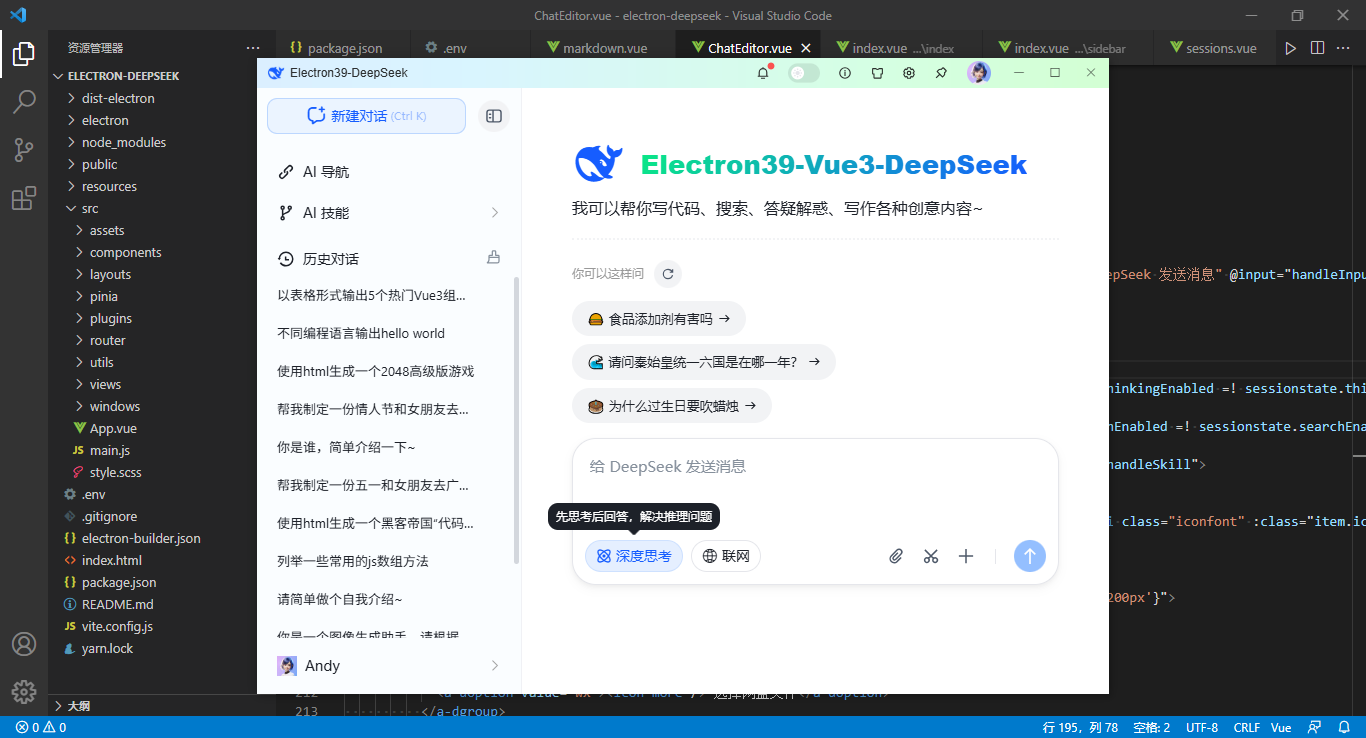Start a new chat with 新建对话
Image resolution: width=1366 pixels, height=738 pixels.
[x=366, y=116]
